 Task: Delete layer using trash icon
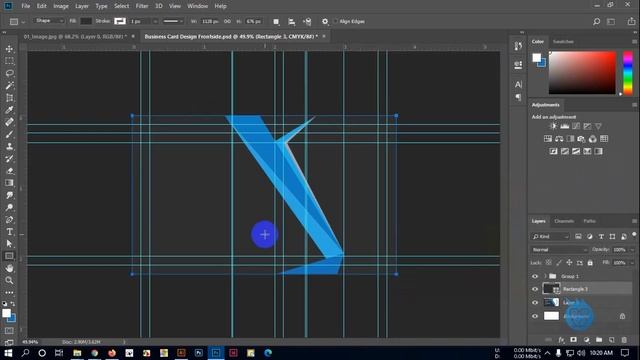(624, 340)
